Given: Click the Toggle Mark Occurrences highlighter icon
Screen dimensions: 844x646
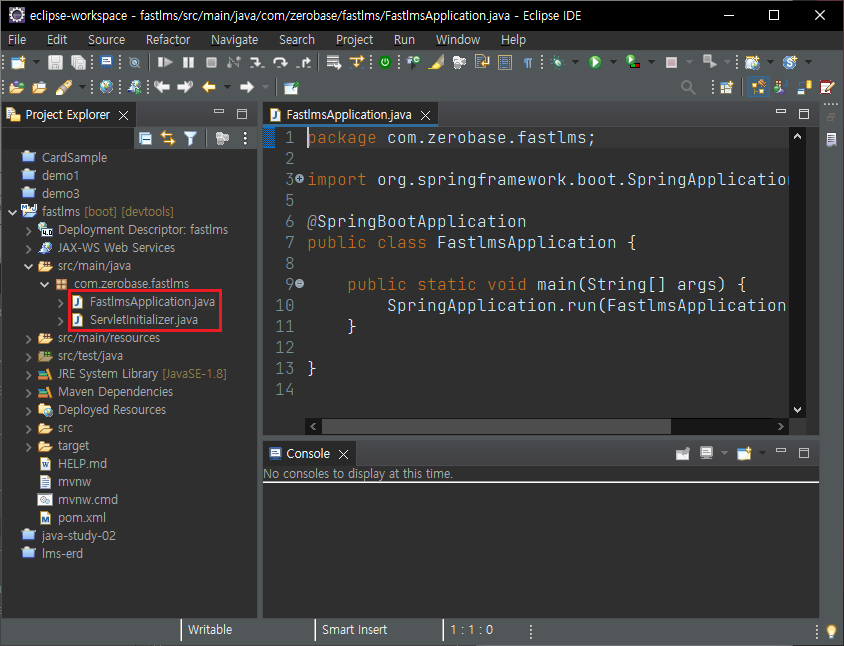Looking at the screenshot, I should tap(436, 62).
